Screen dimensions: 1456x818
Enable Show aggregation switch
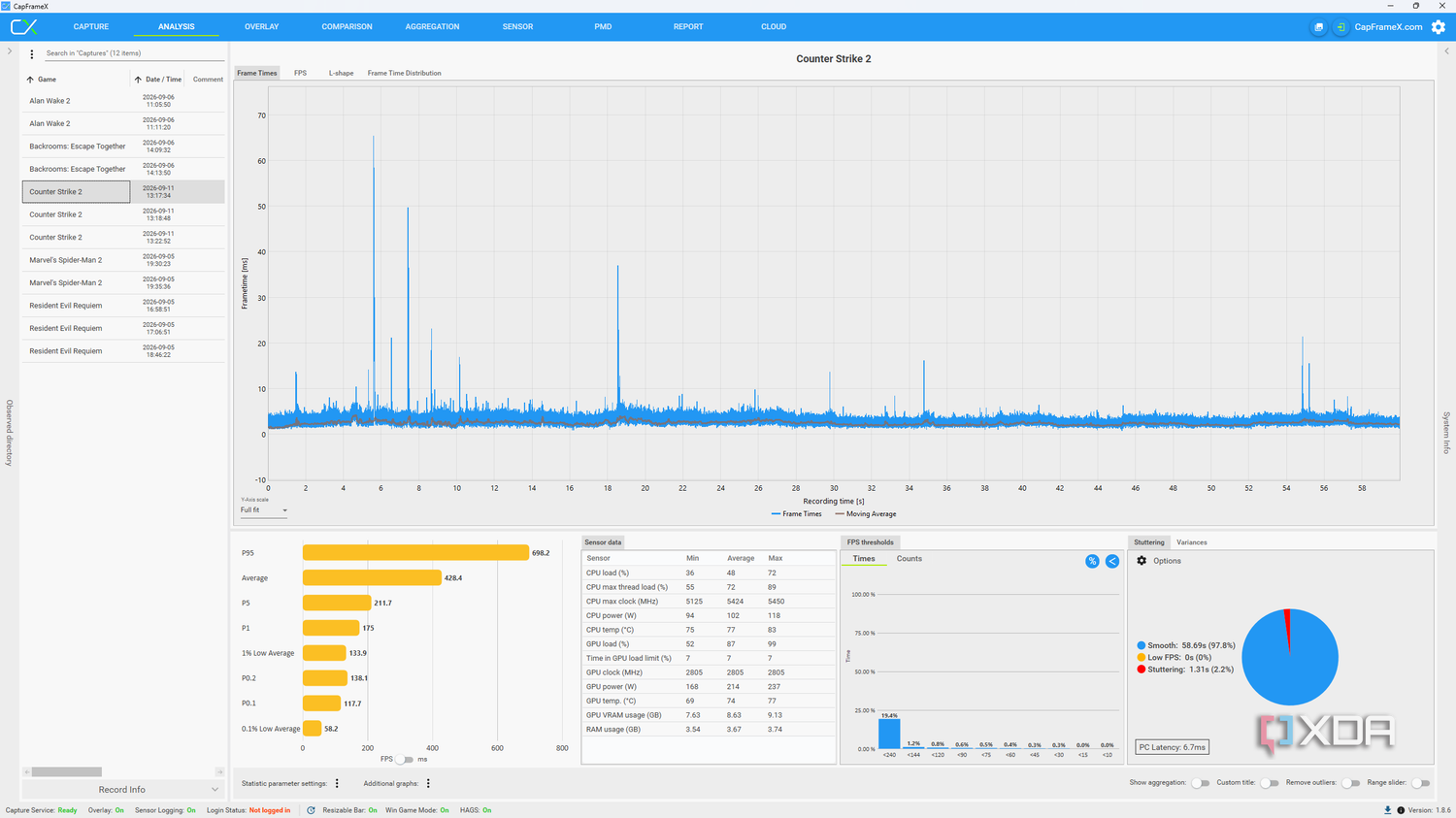1201,783
